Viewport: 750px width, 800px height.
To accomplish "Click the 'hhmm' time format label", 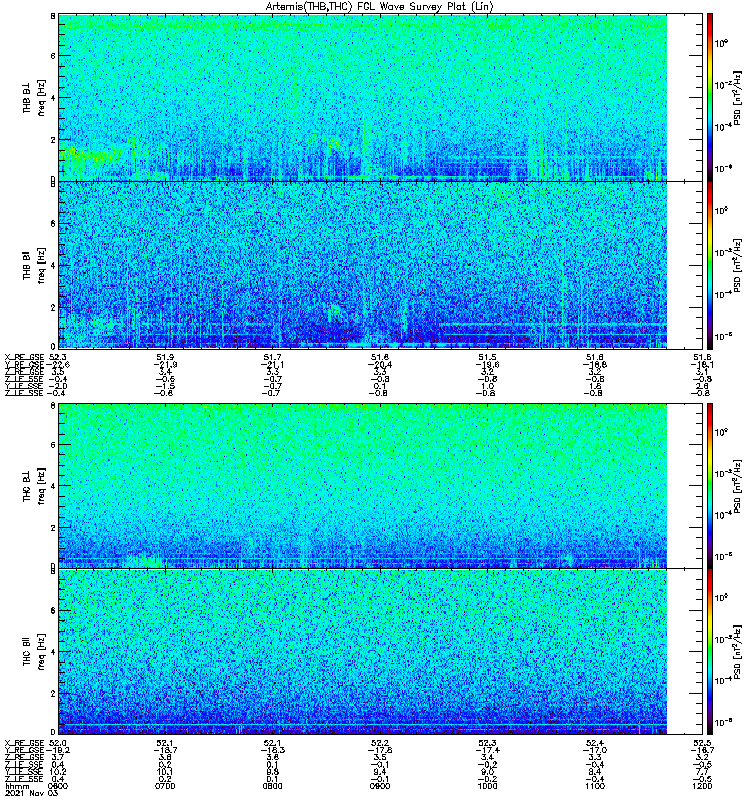I will (x=17, y=787).
